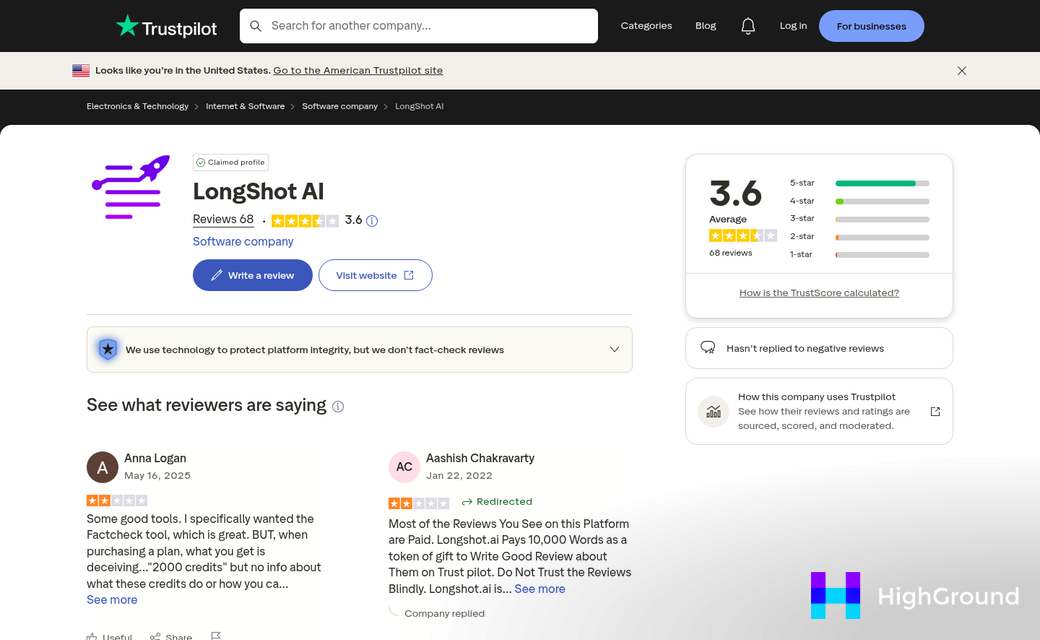Open the Blog link in header
1040x640 pixels.
tap(706, 26)
